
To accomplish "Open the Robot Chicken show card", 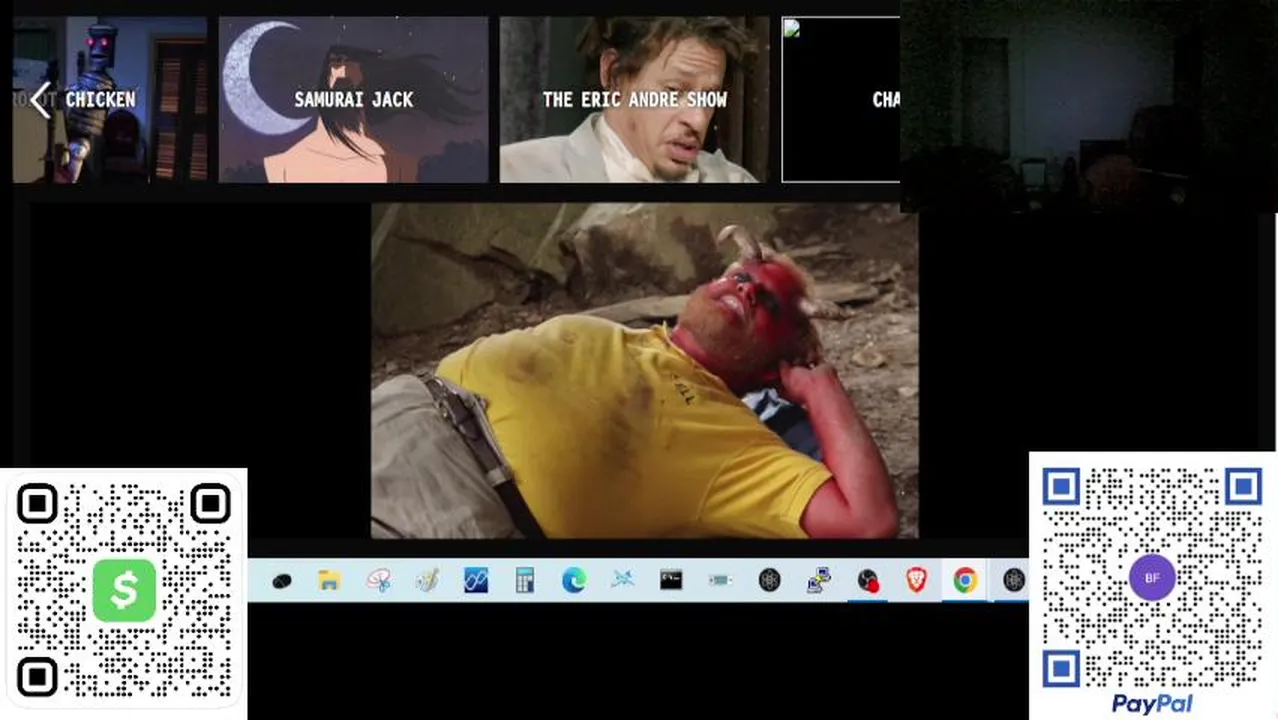I will coord(110,99).
